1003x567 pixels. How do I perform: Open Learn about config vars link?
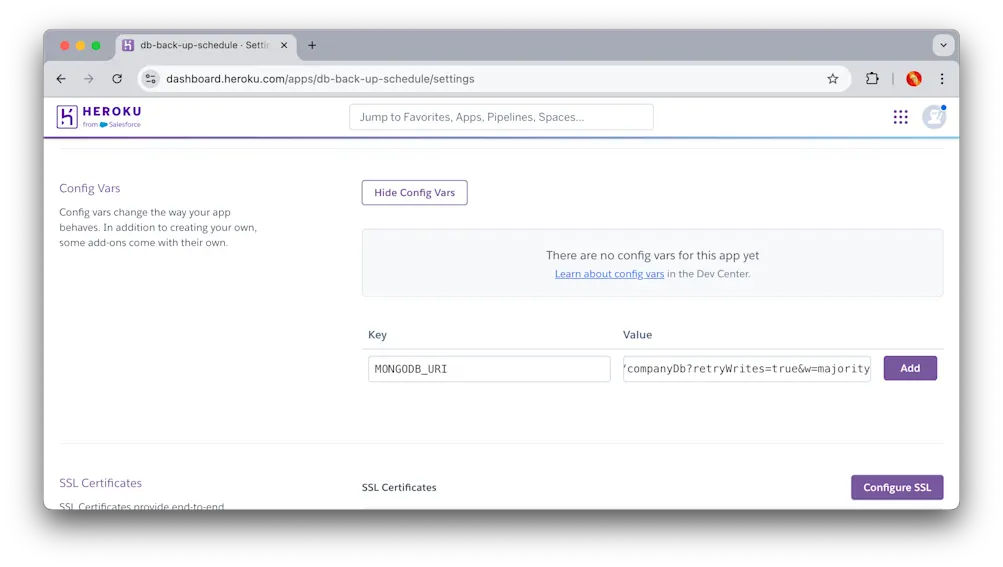[609, 274]
